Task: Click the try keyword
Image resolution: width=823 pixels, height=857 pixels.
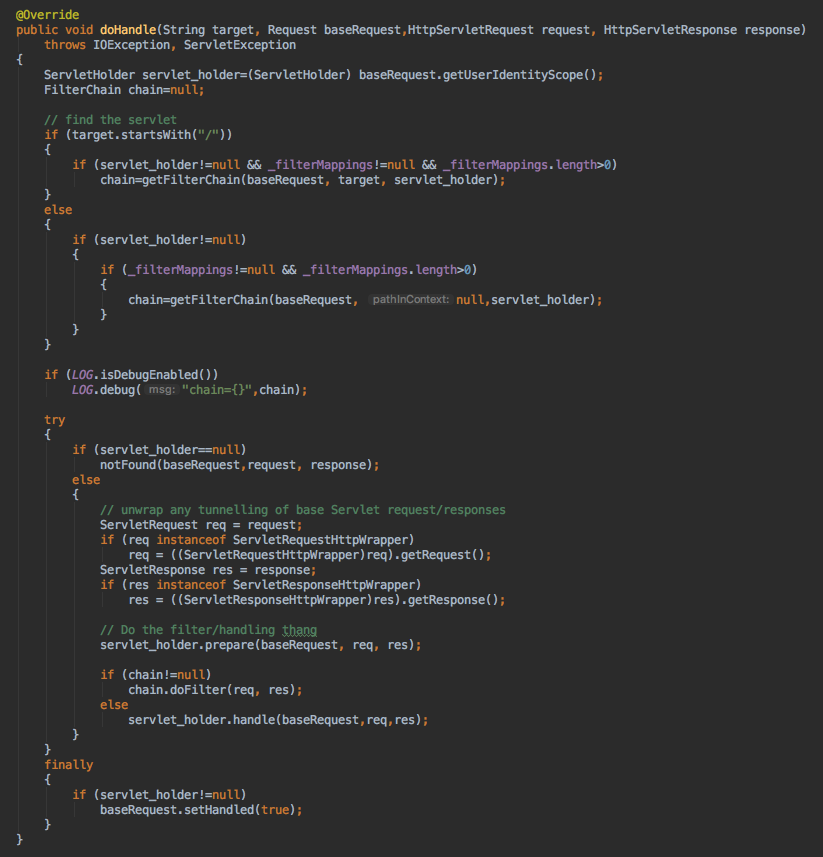Action: [x=54, y=420]
